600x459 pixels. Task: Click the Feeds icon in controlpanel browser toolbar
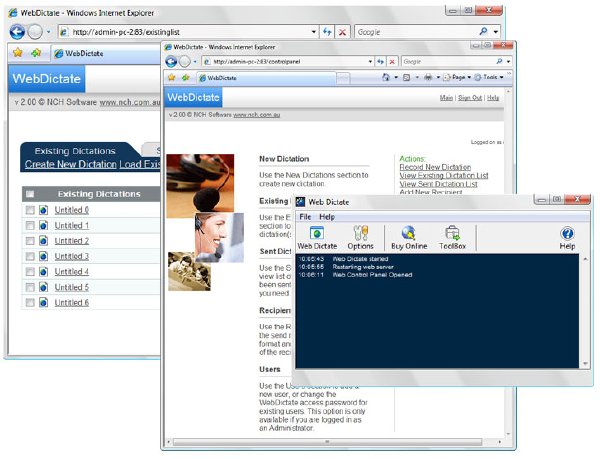(406, 77)
